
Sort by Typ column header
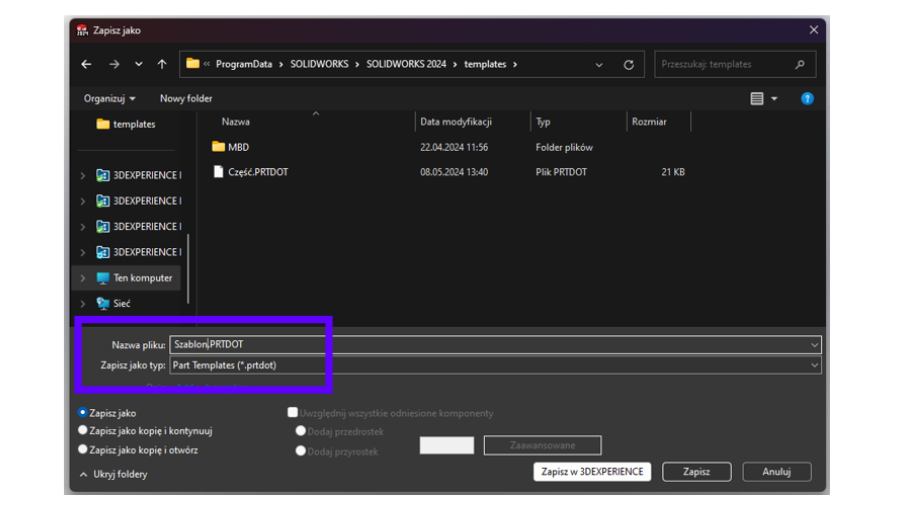click(x=543, y=122)
